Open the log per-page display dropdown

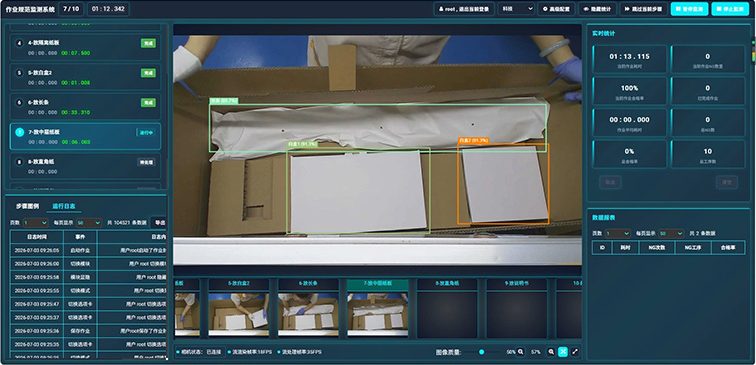pos(90,223)
